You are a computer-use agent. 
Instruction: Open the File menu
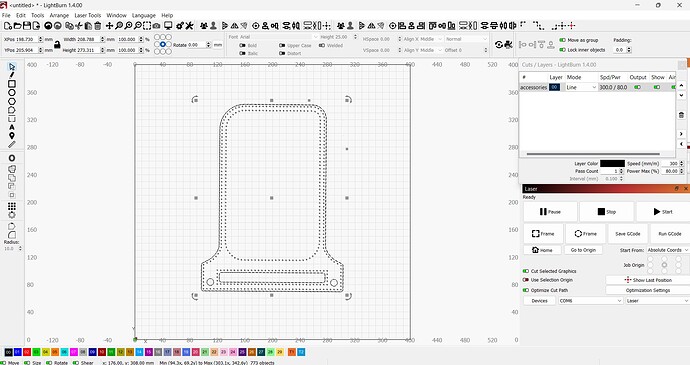click(x=6, y=15)
